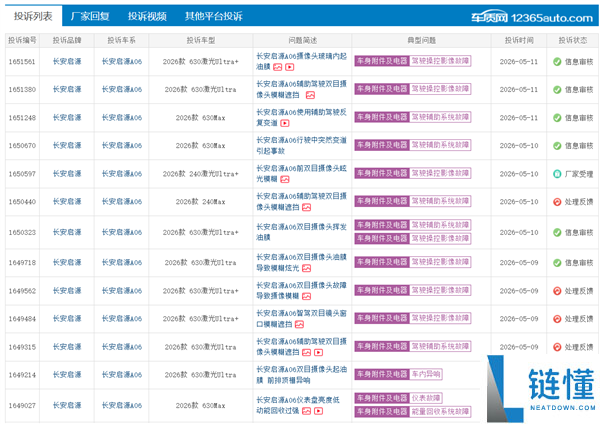This screenshot has height=424, width=600.
Task: Click green status icon for complaint 1650670
Action: (557, 146)
